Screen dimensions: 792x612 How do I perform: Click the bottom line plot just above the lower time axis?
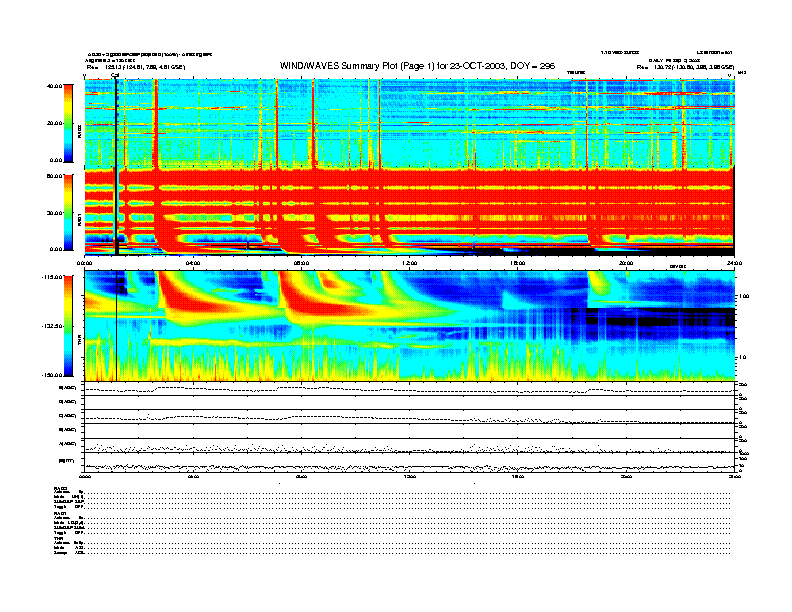point(409,462)
